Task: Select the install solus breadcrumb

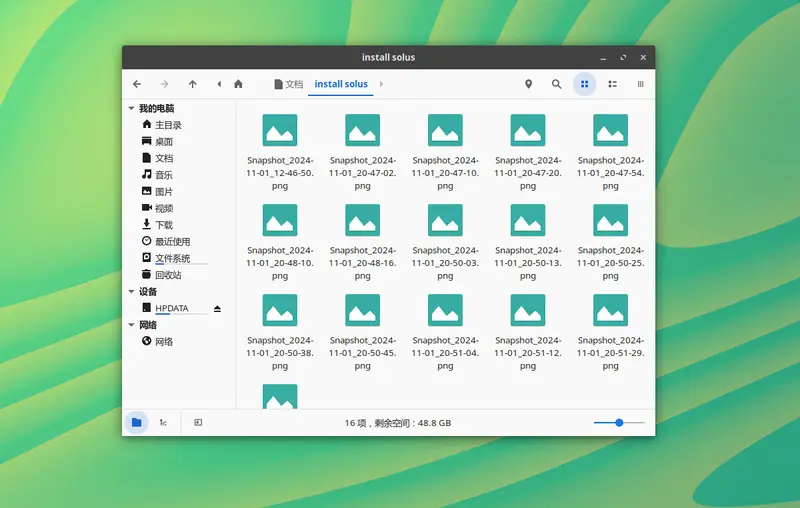Action: [x=341, y=84]
